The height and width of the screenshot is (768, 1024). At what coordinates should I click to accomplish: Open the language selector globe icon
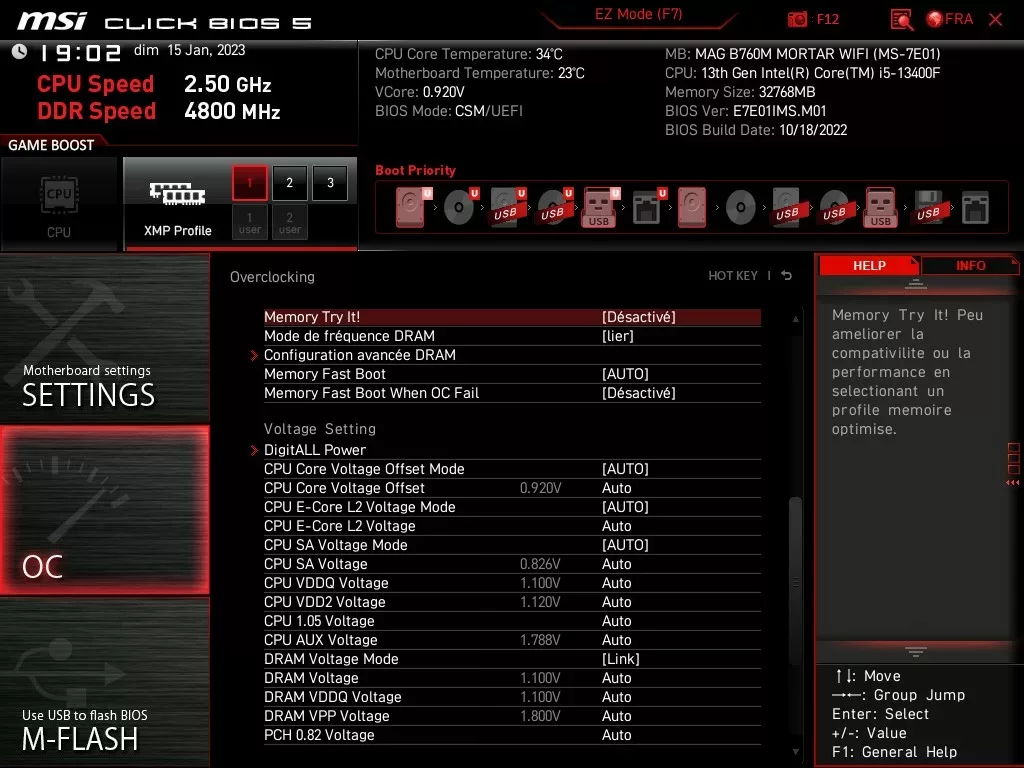pyautogui.click(x=934, y=19)
